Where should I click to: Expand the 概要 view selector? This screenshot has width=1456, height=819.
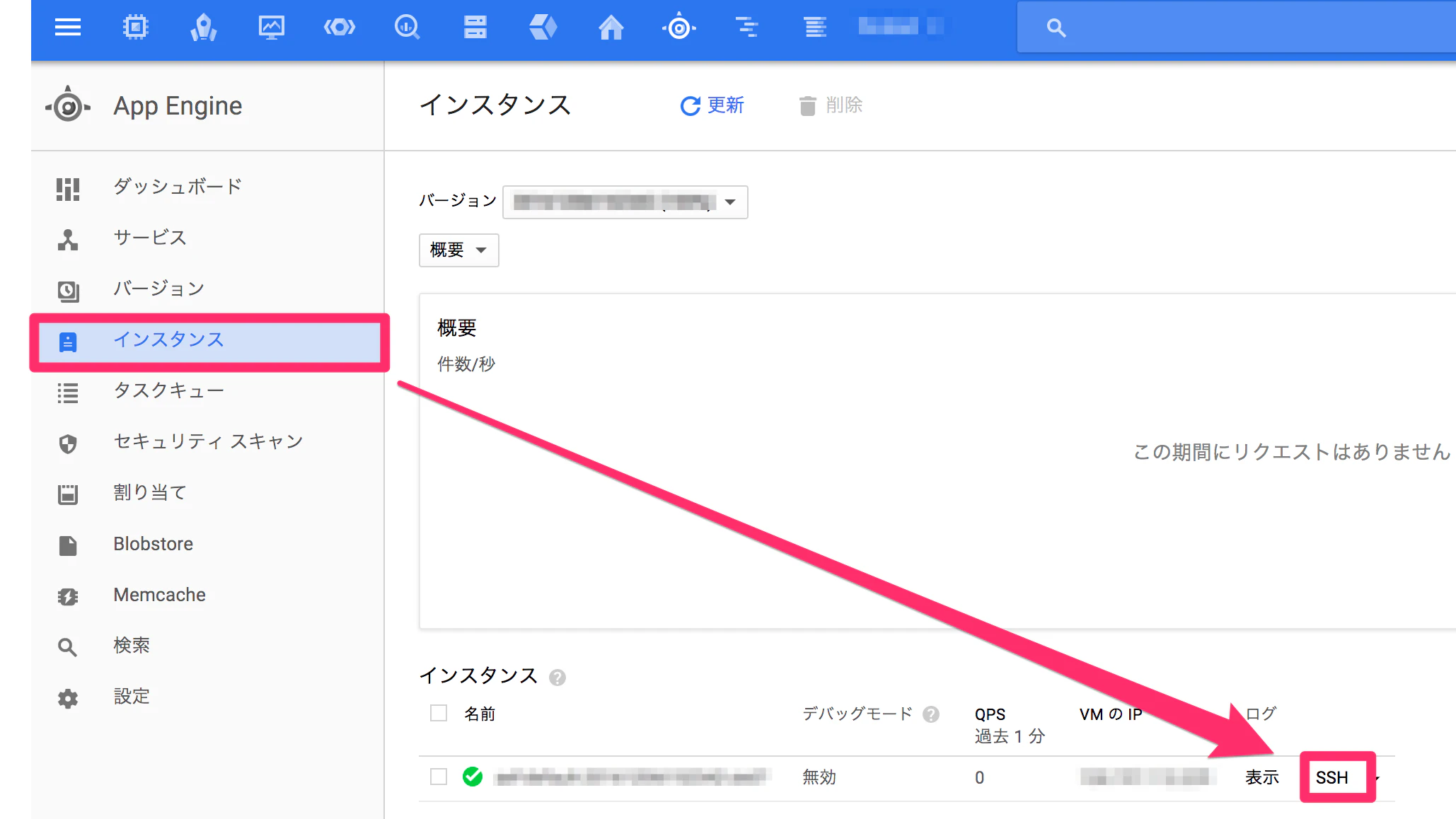[458, 250]
